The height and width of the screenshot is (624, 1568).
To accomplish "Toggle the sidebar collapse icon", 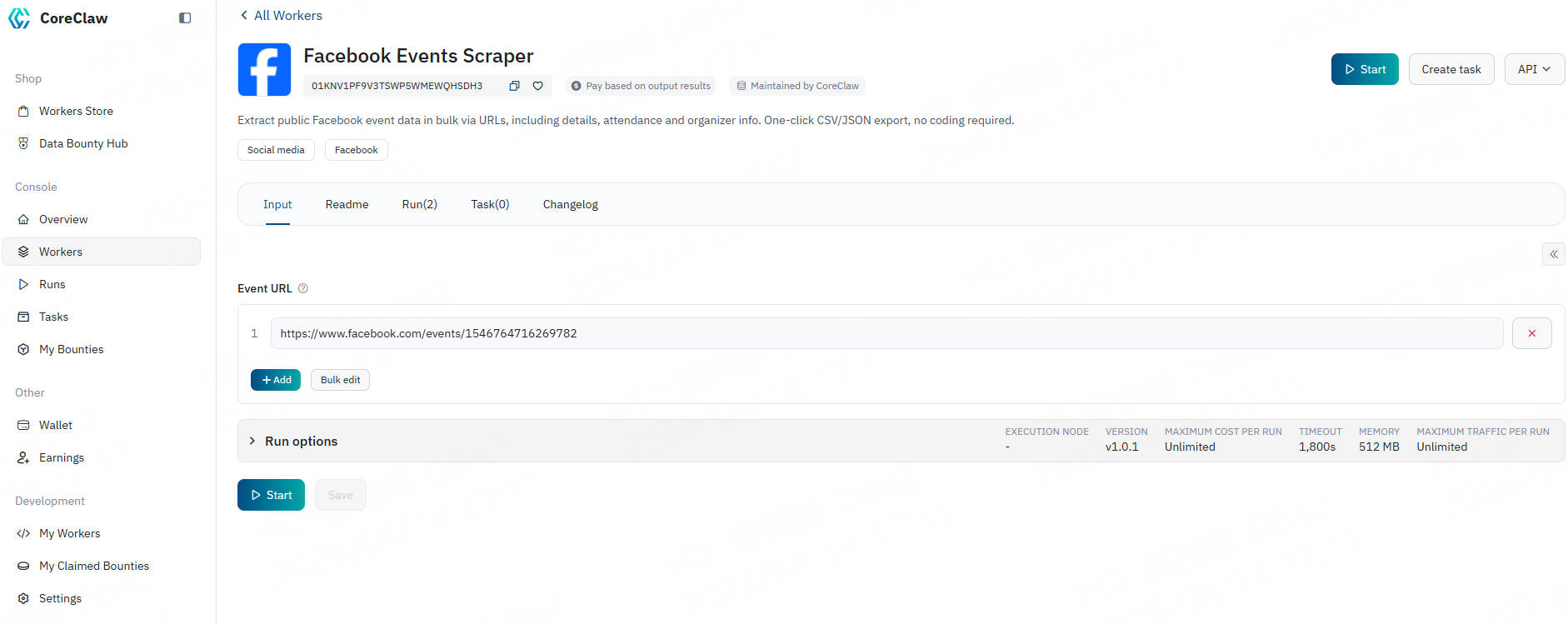I will [x=185, y=18].
